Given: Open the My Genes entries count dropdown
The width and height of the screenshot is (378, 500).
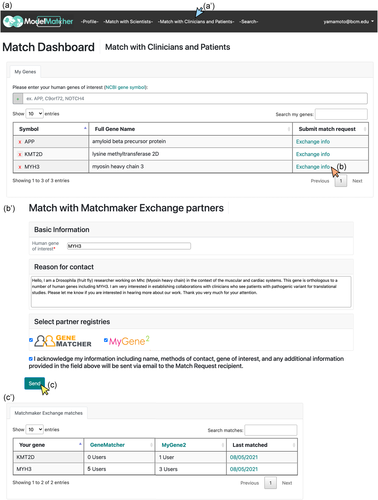Looking at the screenshot, I should click(34, 114).
